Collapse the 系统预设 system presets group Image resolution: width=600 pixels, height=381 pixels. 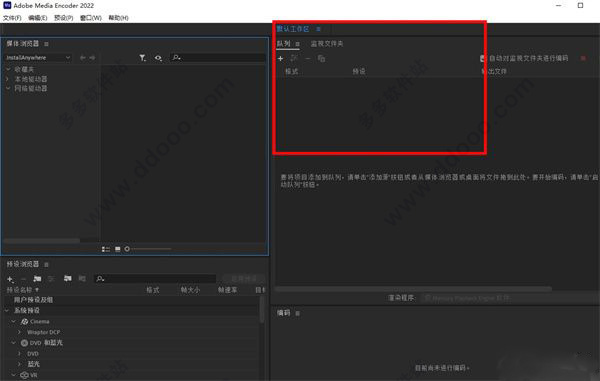tap(7, 311)
